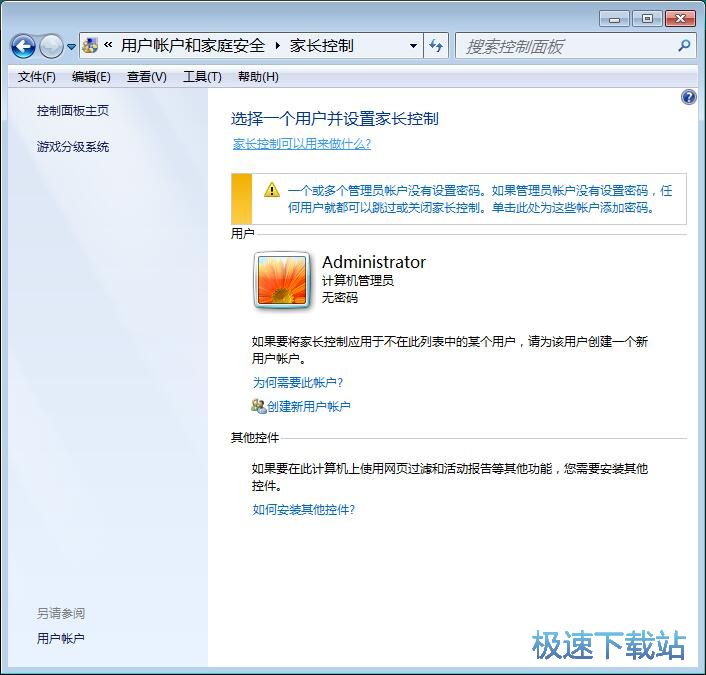Click the users icon beside 创建新用户帐户
Viewport: 706px width, 675px height.
click(x=258, y=406)
